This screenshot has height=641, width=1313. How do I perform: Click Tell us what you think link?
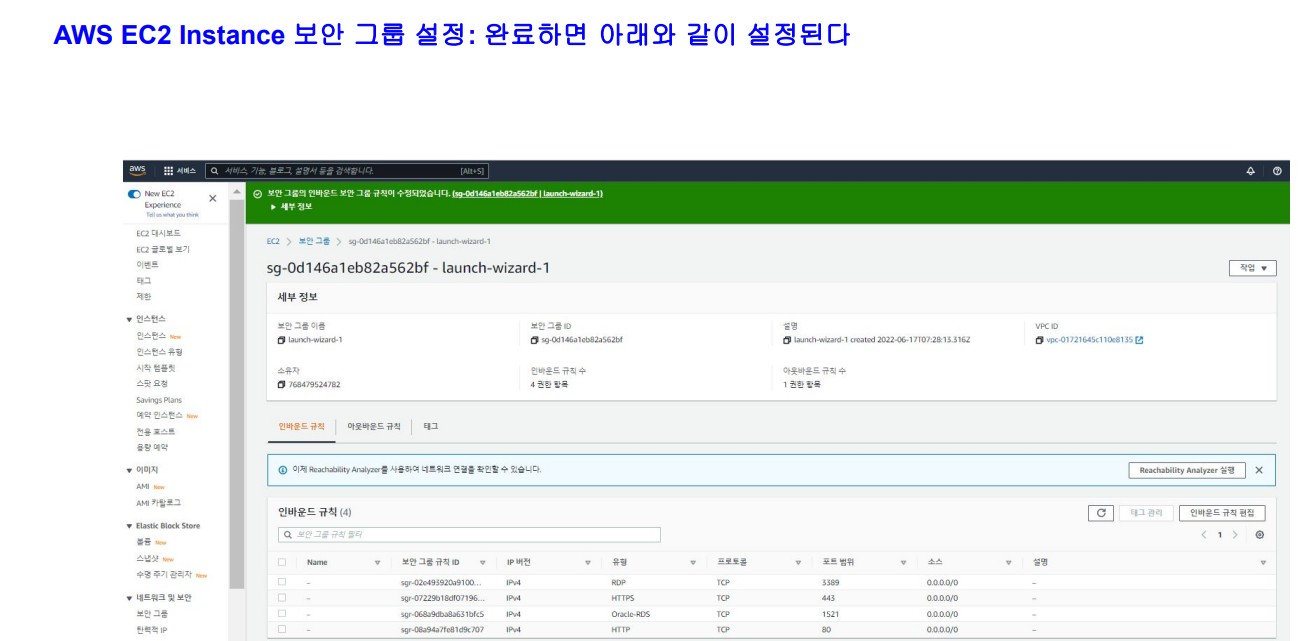point(172,215)
